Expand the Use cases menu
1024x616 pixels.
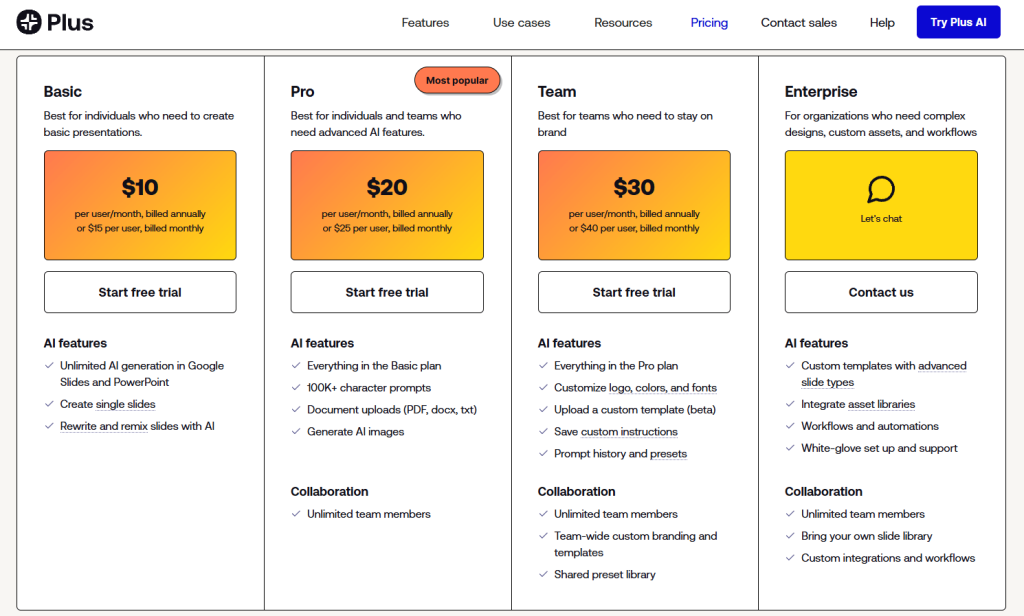click(521, 23)
